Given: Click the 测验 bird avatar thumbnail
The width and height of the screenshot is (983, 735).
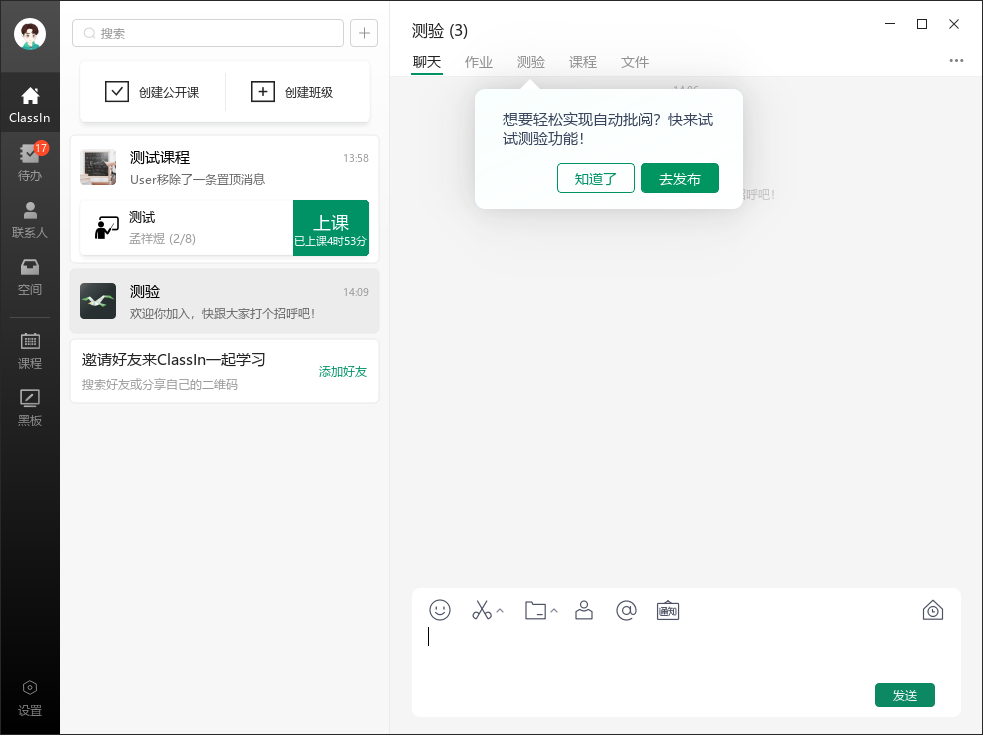Looking at the screenshot, I should (98, 301).
